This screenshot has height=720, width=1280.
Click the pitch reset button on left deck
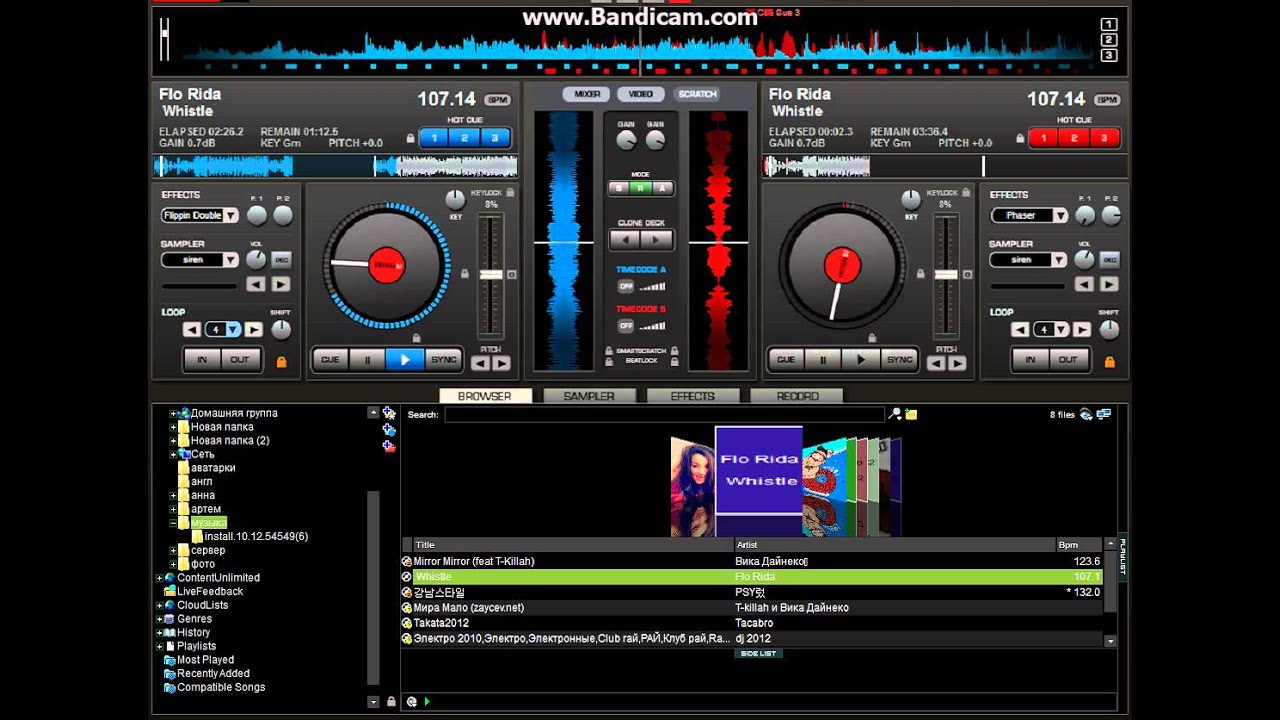pos(512,274)
